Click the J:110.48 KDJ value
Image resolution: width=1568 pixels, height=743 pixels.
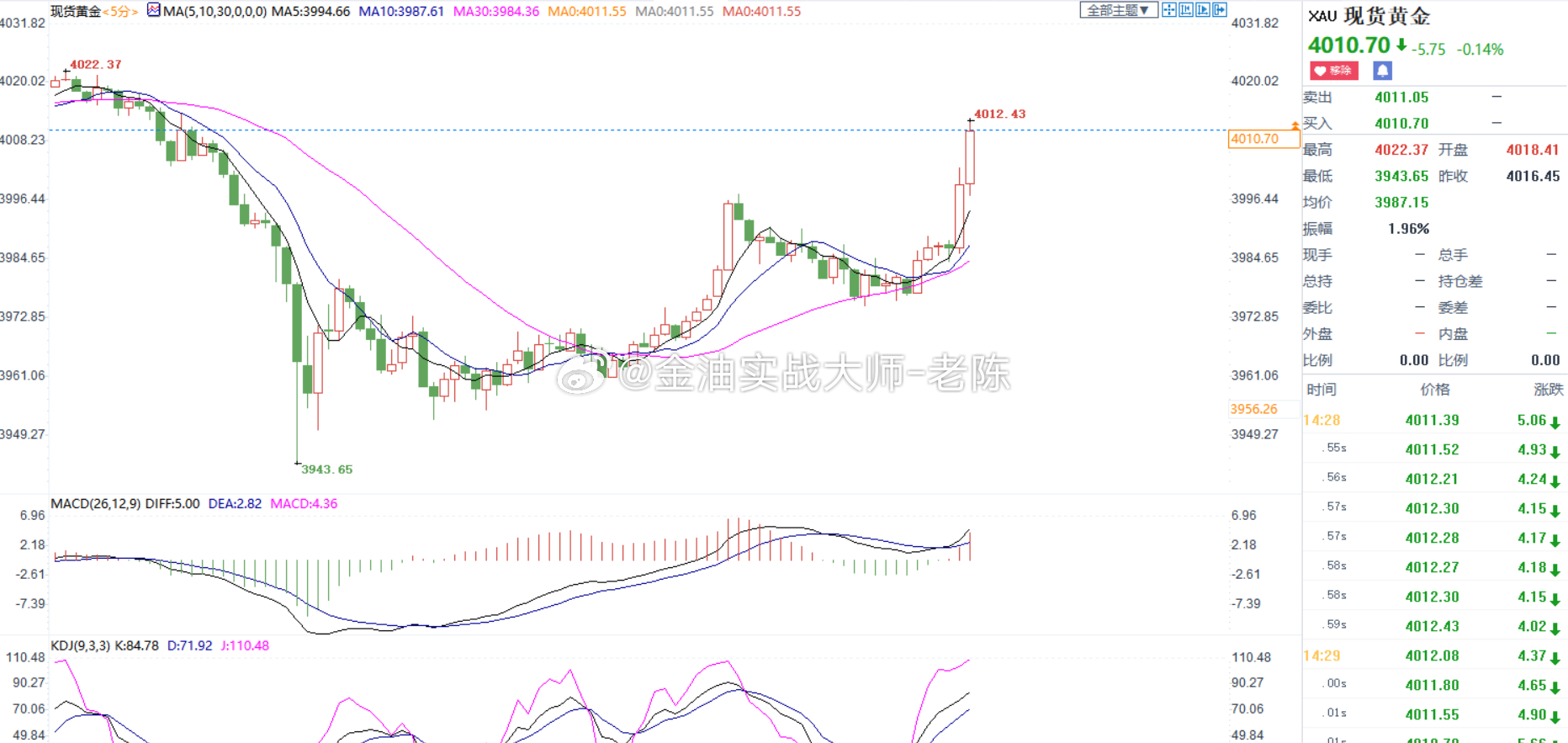click(245, 646)
